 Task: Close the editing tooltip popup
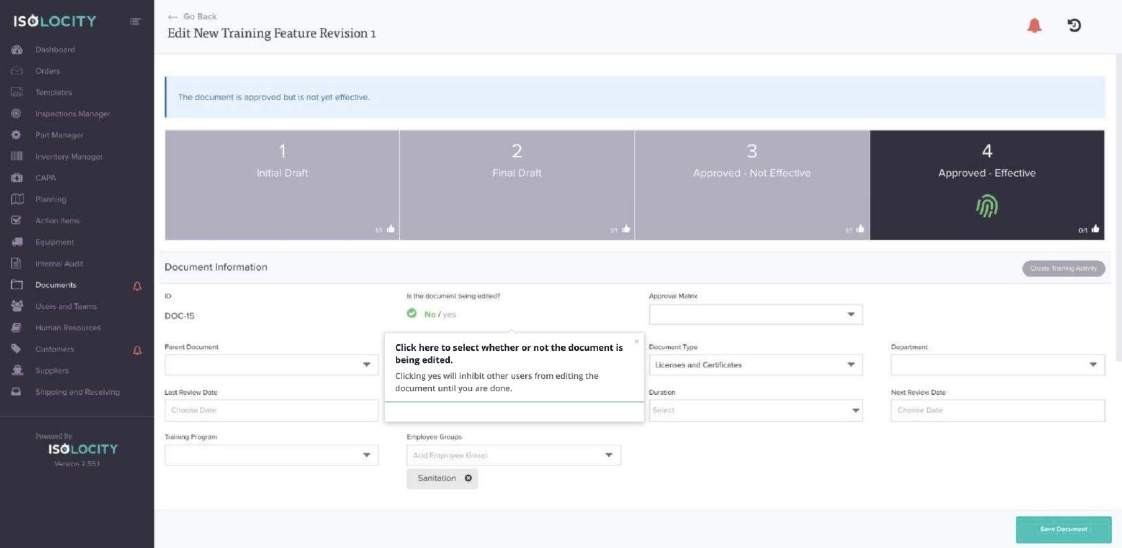click(x=636, y=341)
